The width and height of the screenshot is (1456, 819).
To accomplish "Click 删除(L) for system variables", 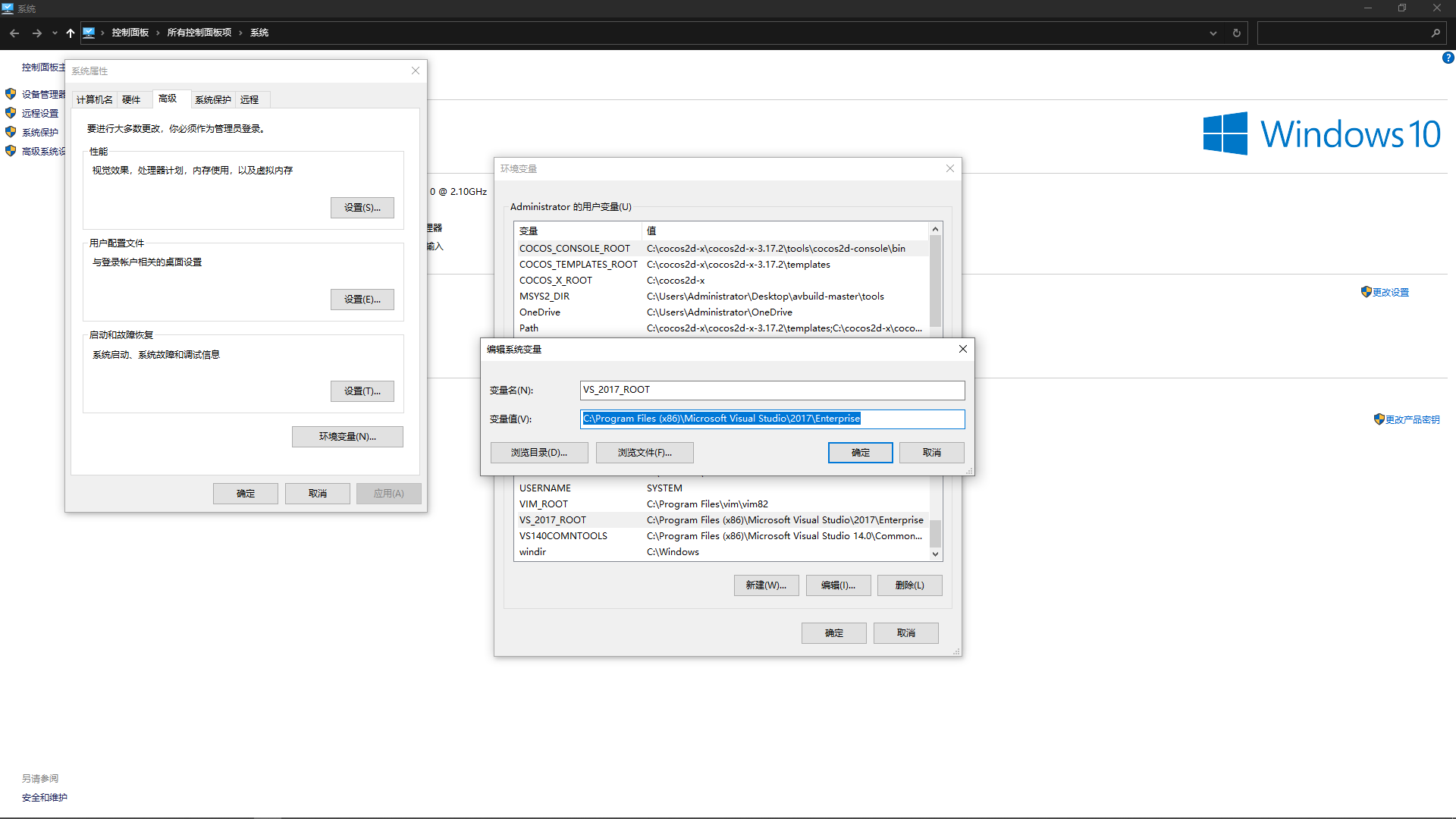I will [909, 585].
